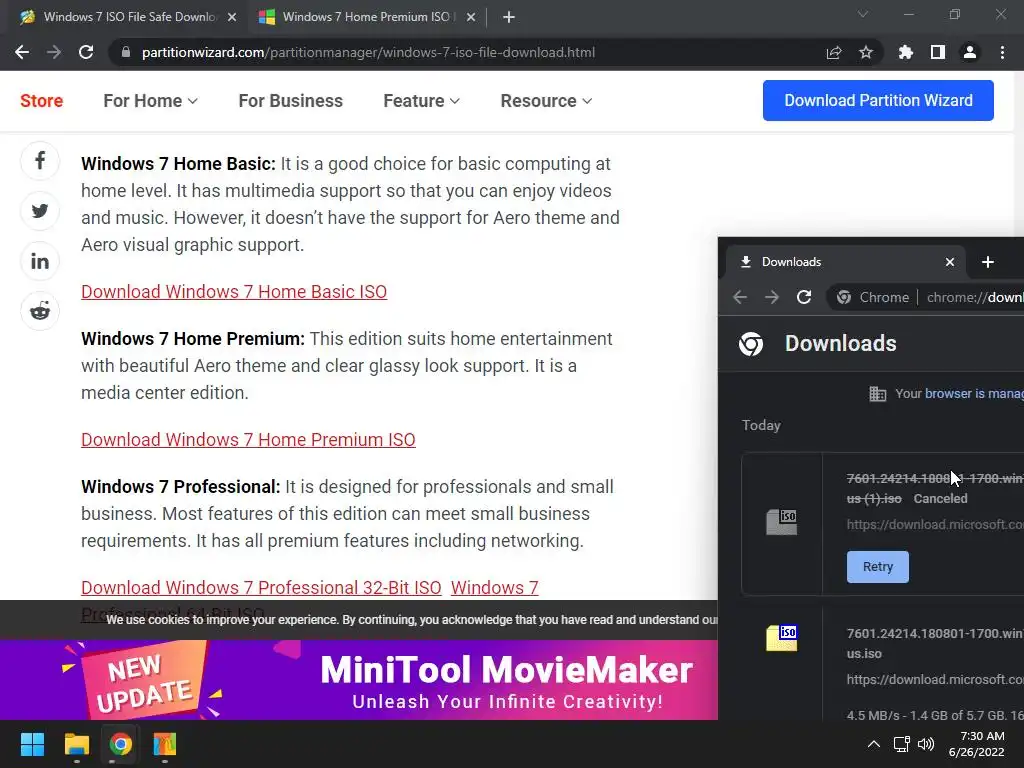
Task: Click the Chrome logo beside Downloads heading
Action: pos(751,344)
